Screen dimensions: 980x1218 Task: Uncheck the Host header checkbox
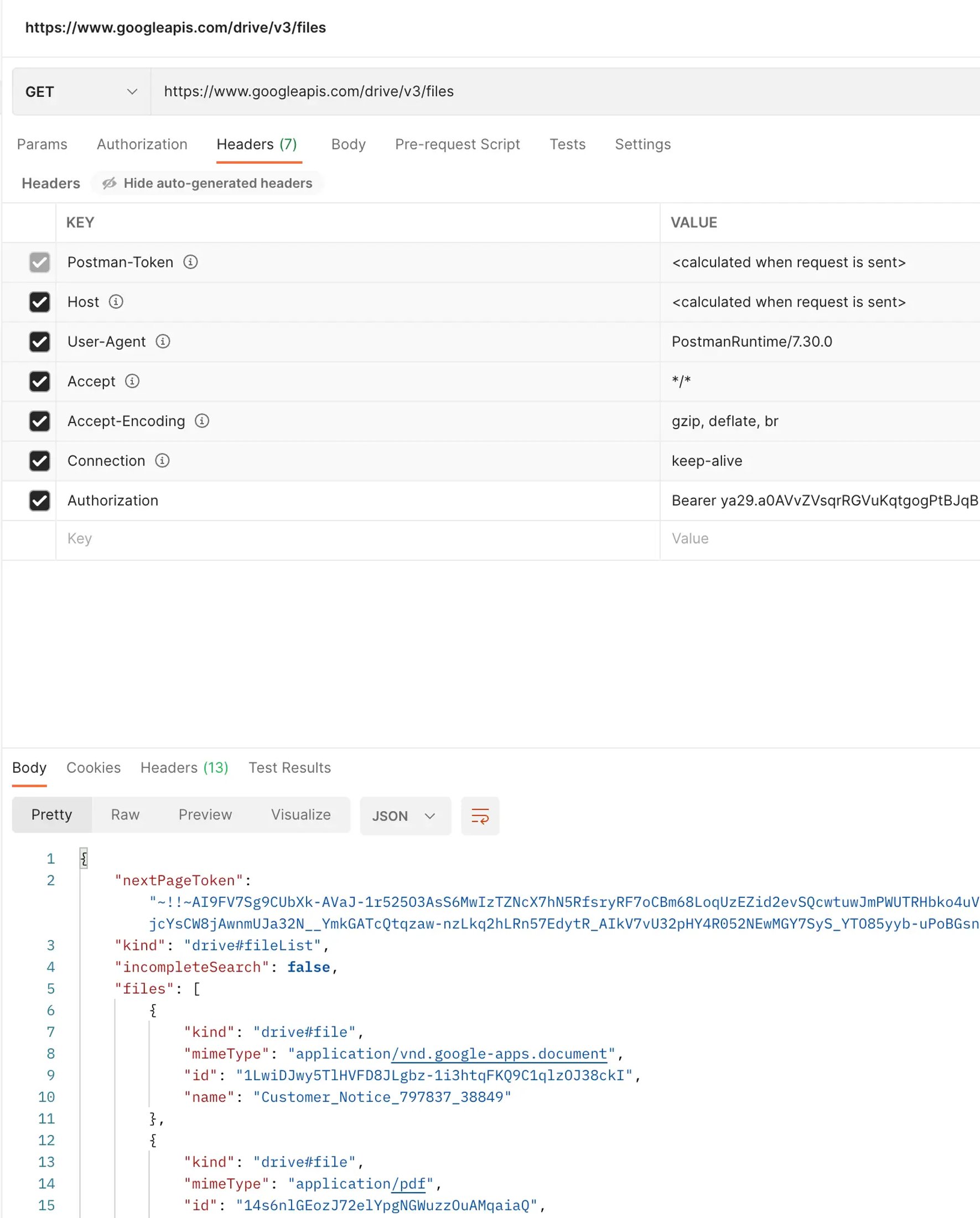pos(39,302)
